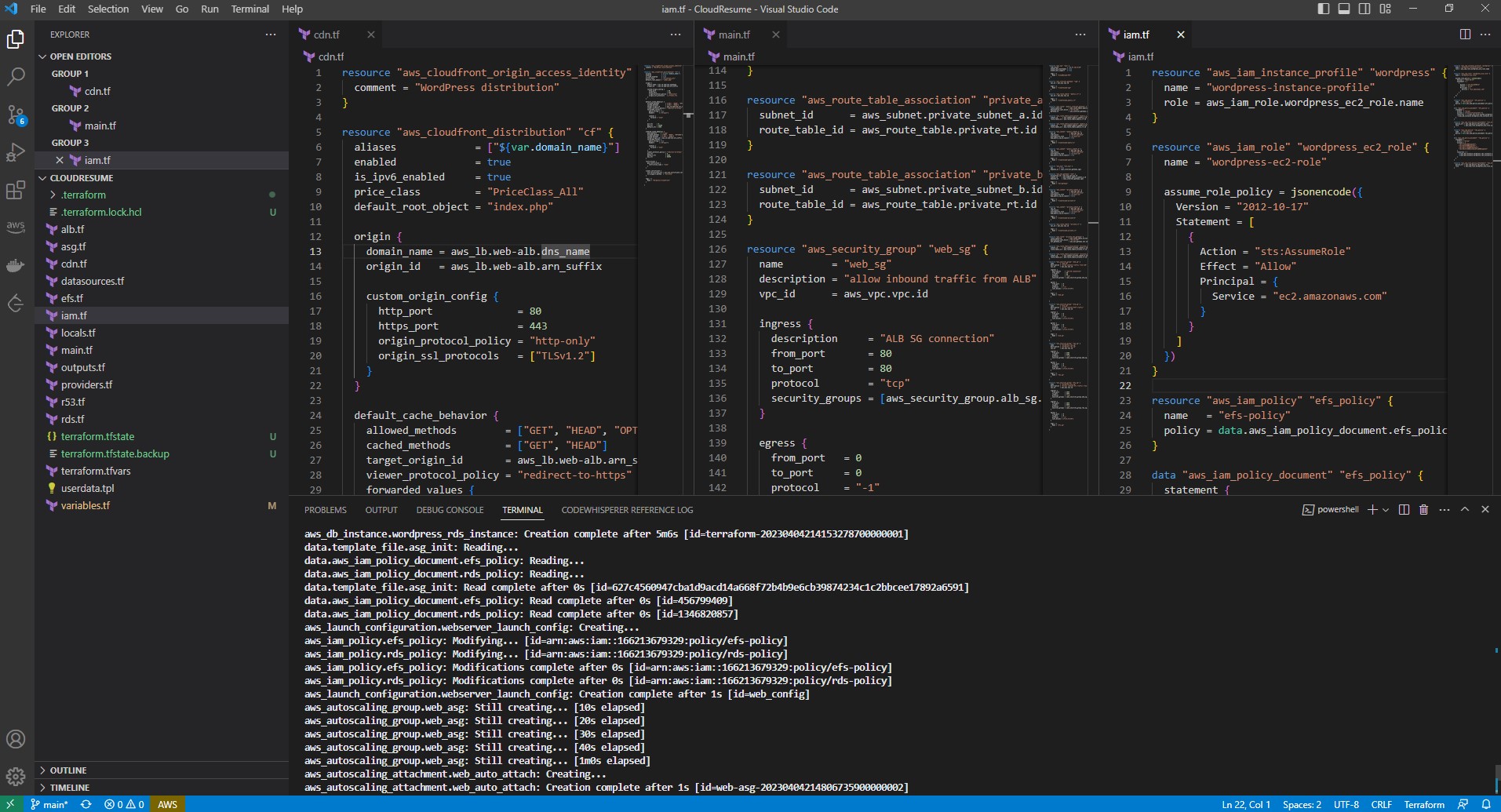Open Run and Debug view
Screen dimensions: 1501x812
pos(16,152)
